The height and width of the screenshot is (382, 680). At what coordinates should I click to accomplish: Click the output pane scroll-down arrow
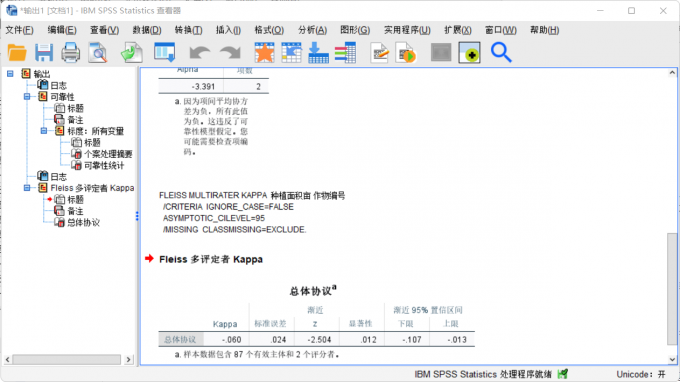click(672, 359)
